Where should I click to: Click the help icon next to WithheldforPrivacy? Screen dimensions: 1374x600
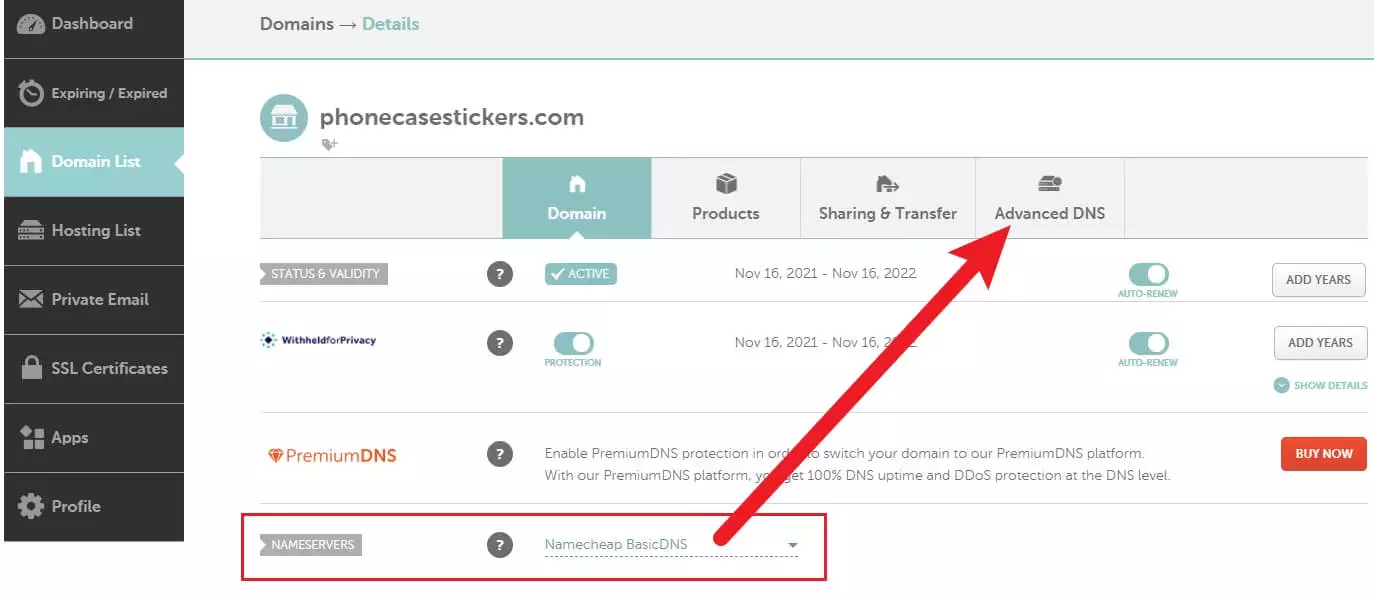500,343
